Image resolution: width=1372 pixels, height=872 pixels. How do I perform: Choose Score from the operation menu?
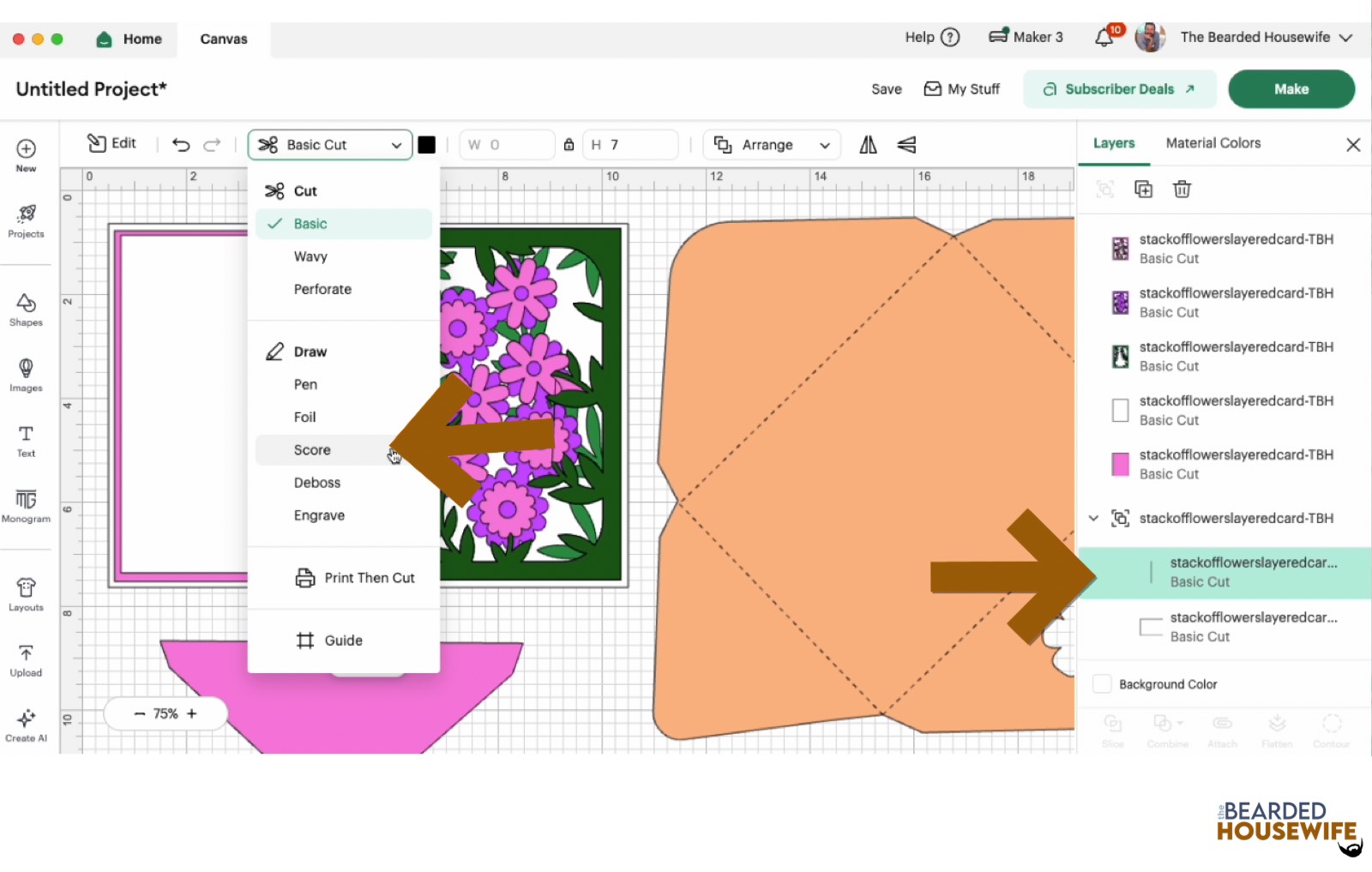[x=312, y=450]
